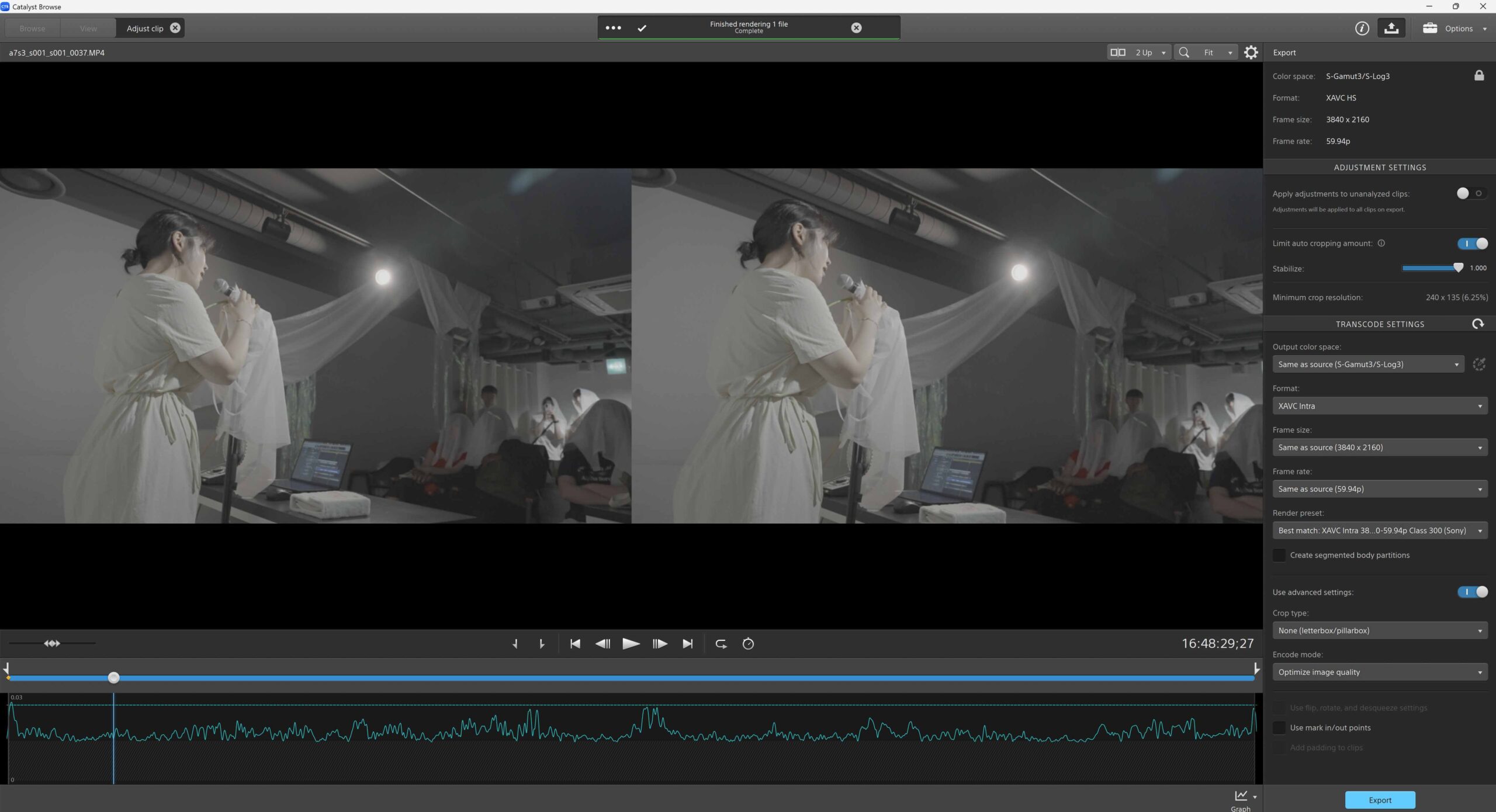Check Create segmented body partitions
Viewport: 1496px width, 812px height.
(x=1279, y=555)
